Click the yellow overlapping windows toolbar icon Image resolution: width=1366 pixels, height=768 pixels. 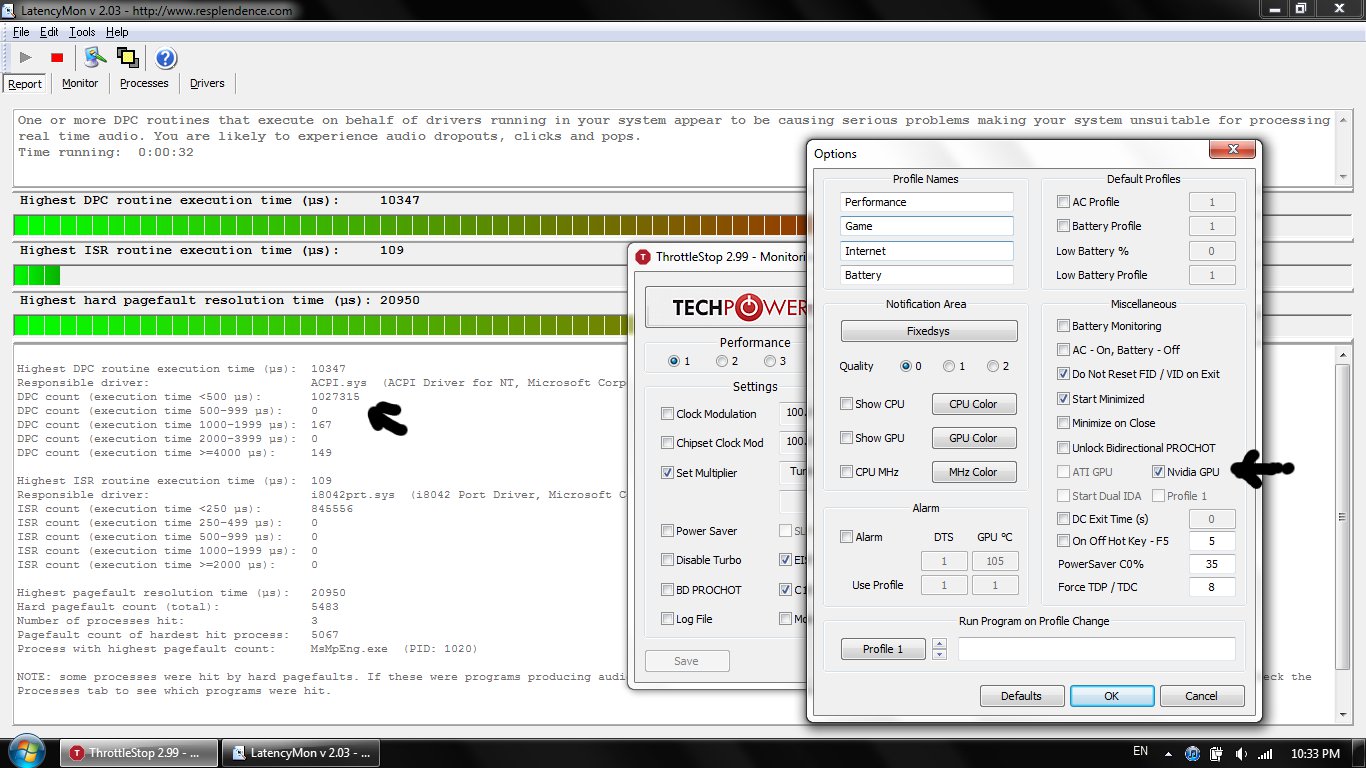coord(127,58)
